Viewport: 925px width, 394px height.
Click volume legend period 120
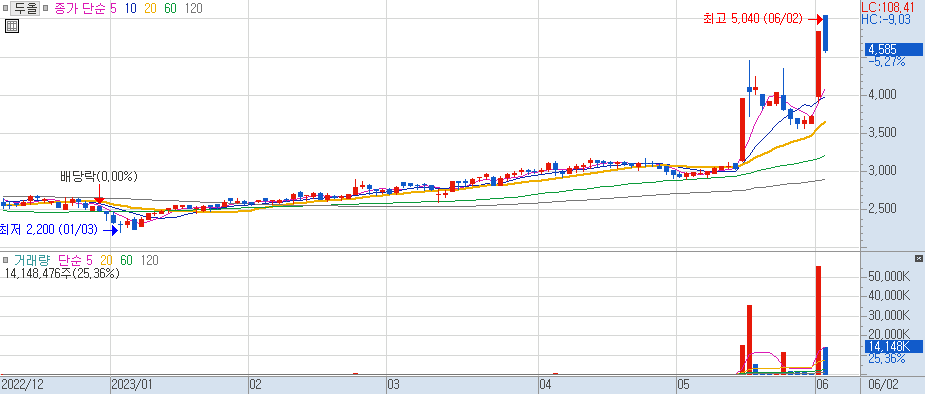tap(150, 260)
